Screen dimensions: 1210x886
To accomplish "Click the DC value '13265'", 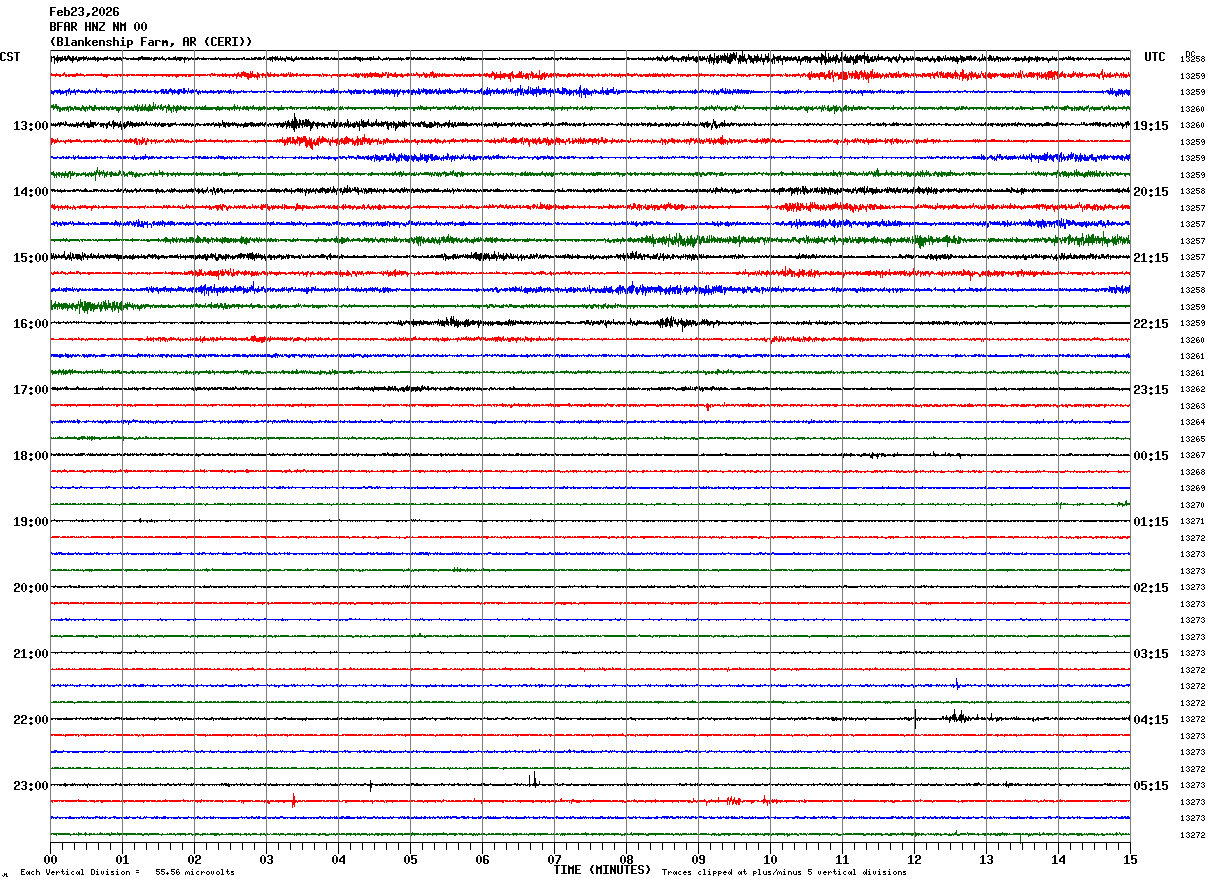I will (x=1192, y=440).
